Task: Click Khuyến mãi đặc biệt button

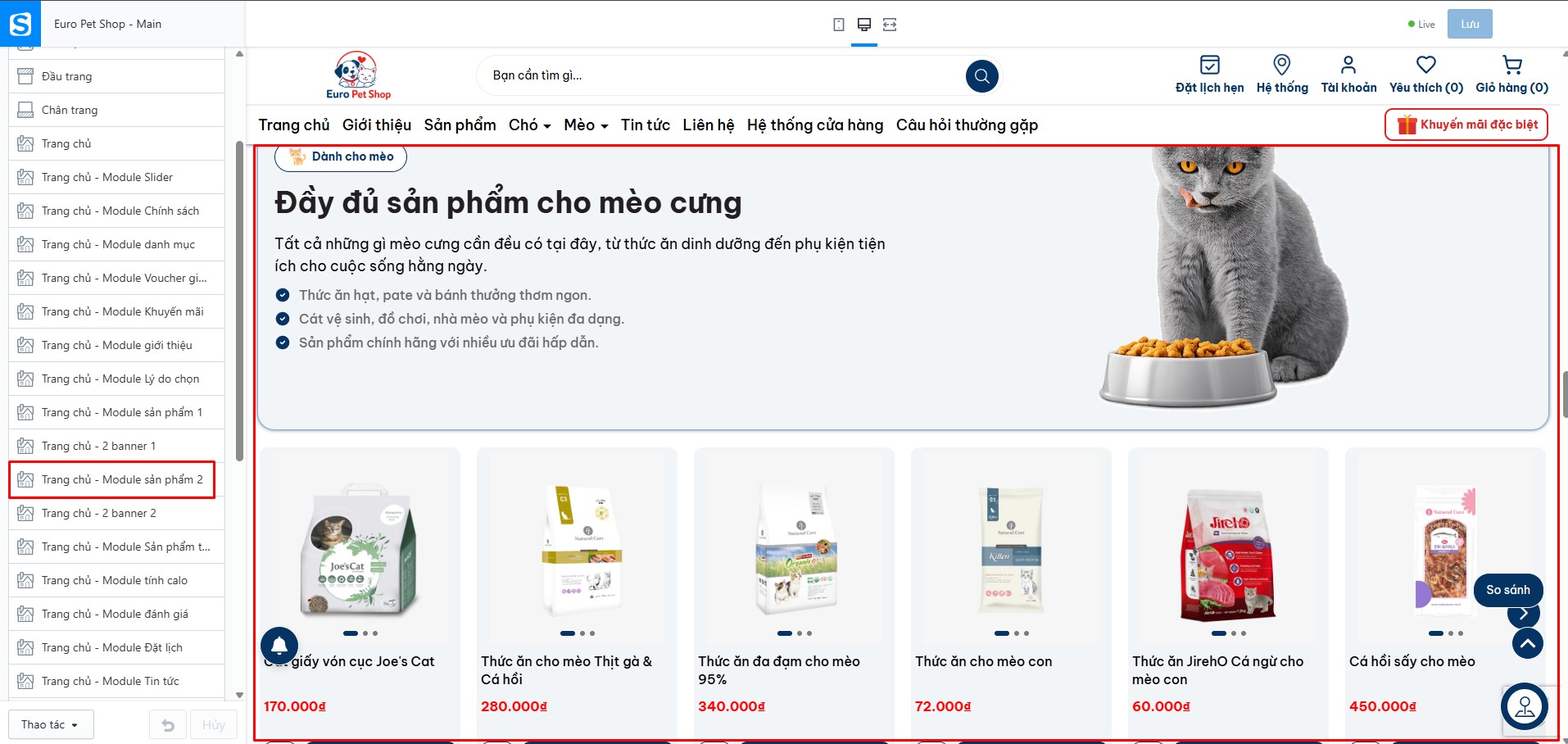Action: click(1466, 125)
